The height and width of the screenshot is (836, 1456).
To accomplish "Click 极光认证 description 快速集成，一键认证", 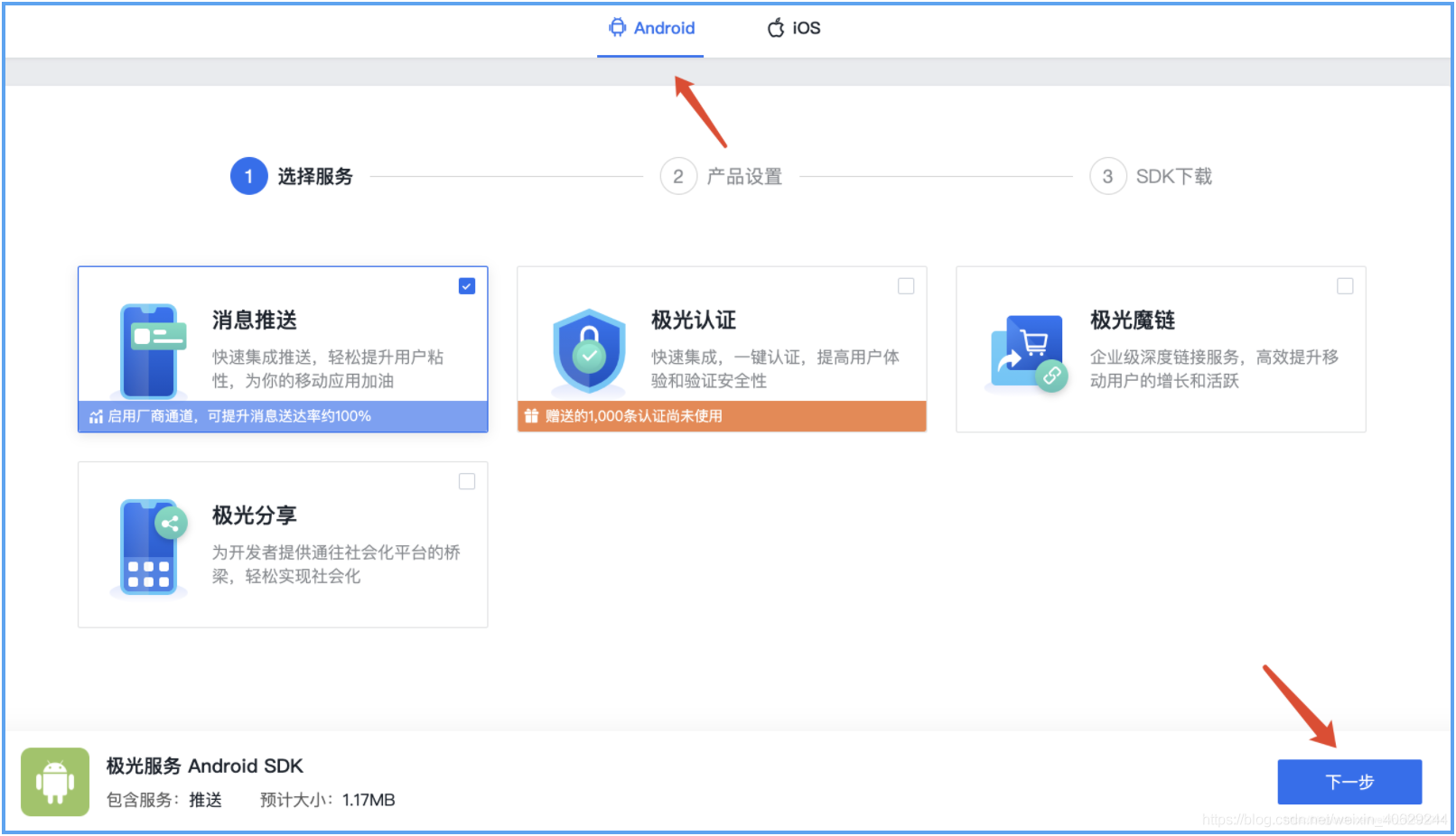I will (776, 368).
